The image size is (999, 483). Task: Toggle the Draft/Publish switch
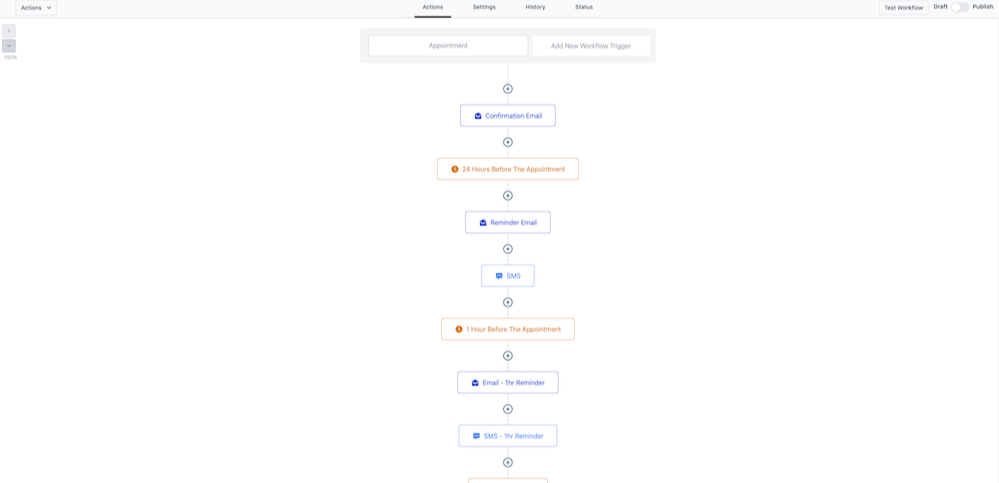pyautogui.click(x=959, y=7)
